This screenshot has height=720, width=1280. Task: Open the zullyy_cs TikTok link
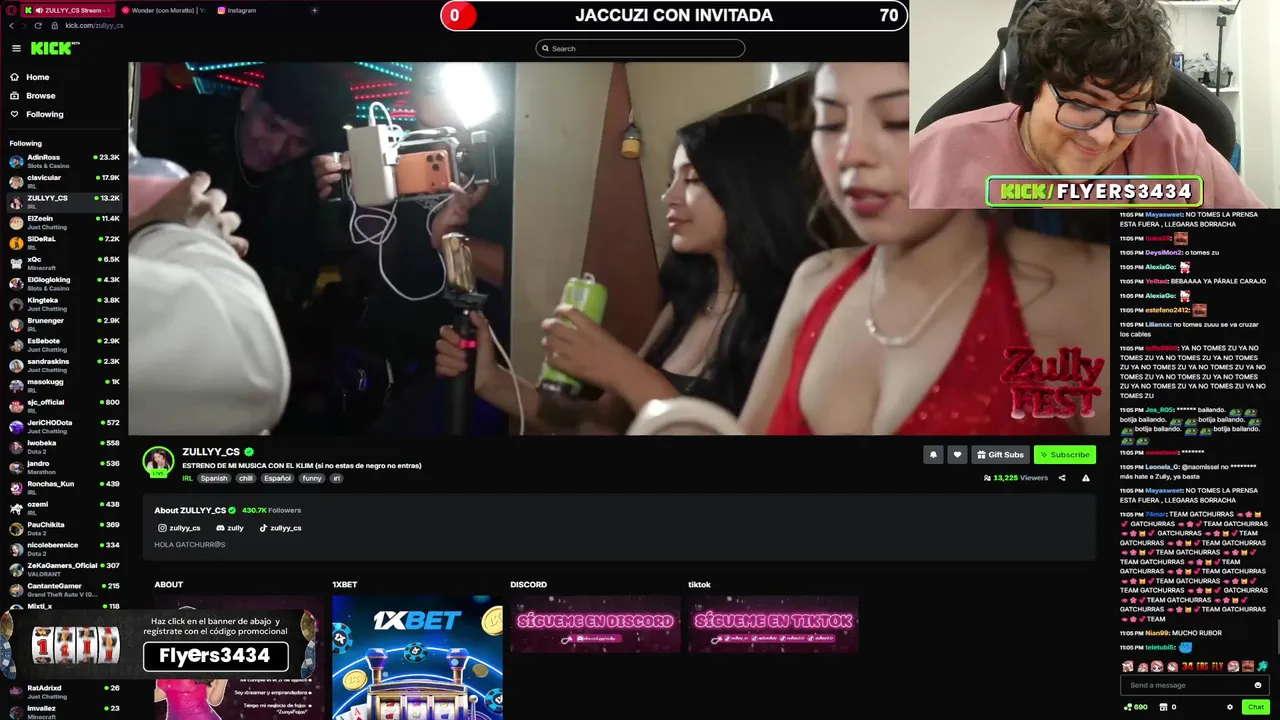coord(280,528)
